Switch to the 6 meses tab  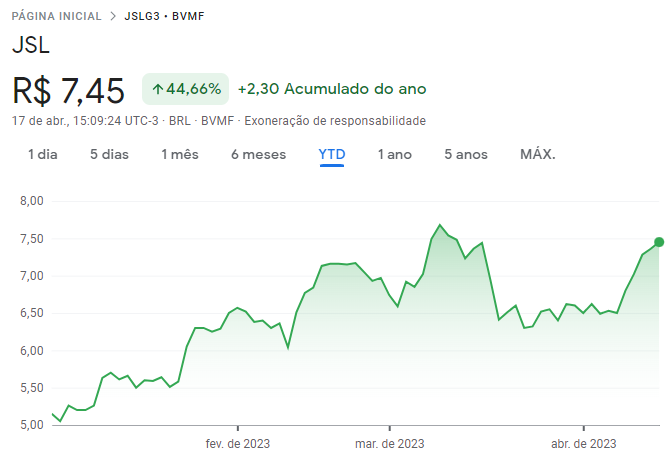(x=259, y=154)
